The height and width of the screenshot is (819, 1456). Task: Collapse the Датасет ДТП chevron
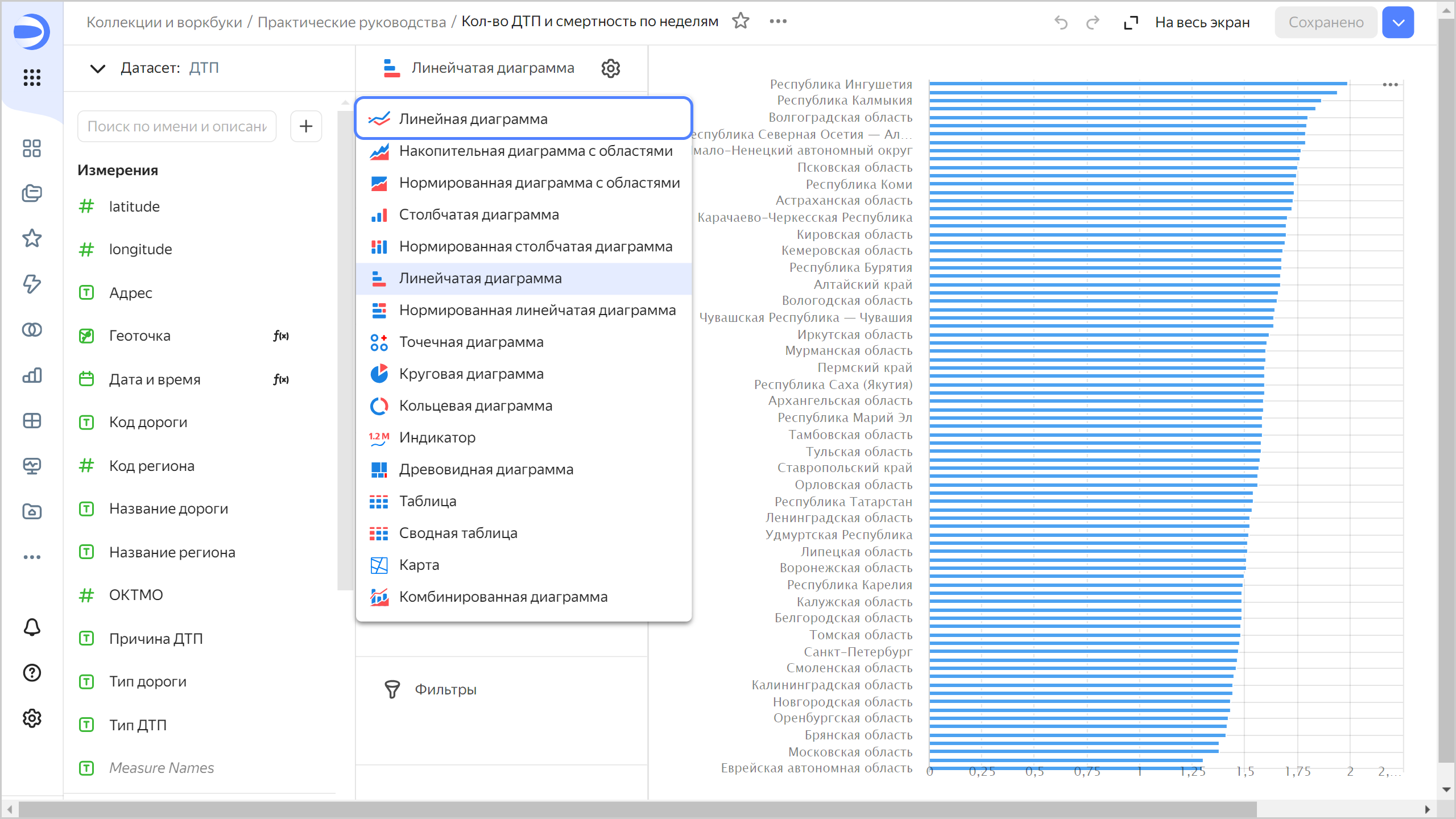pyautogui.click(x=98, y=68)
